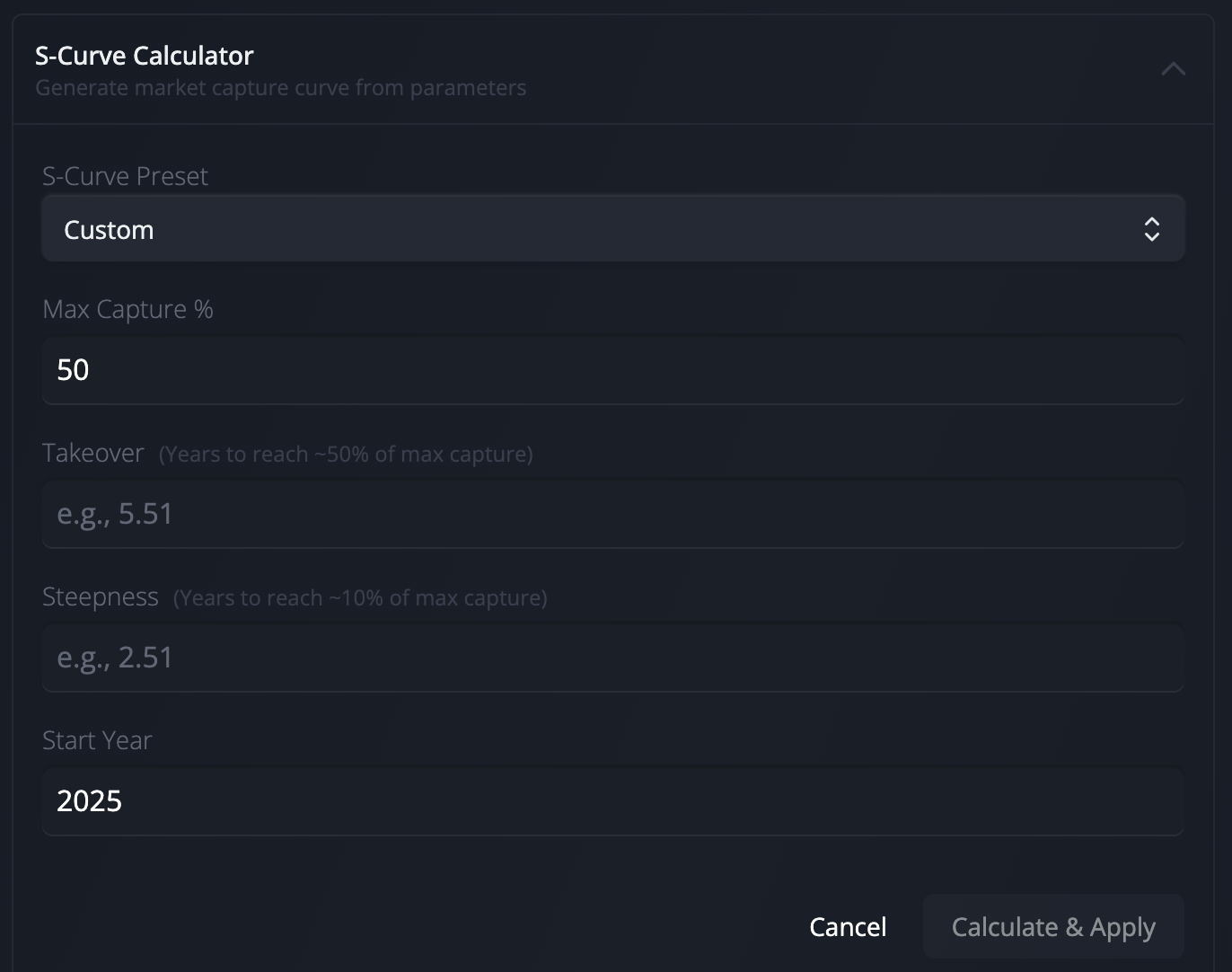Click the 'Generate market capture curve' subtitle
Screen dimensions: 1232x972
point(280,88)
